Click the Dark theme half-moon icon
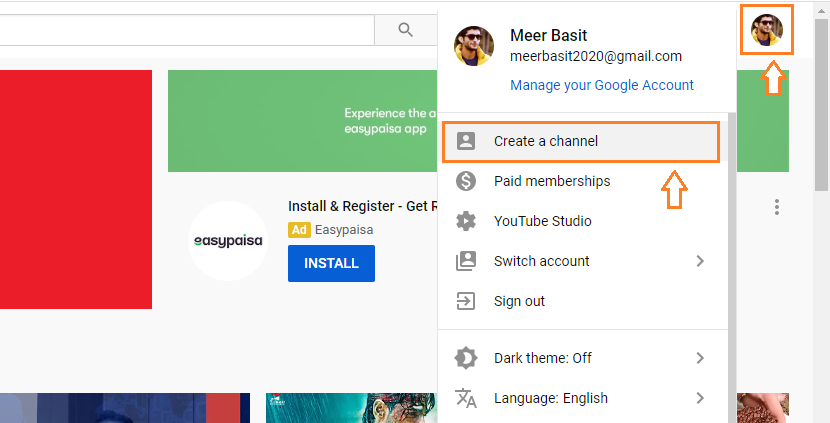Image resolution: width=830 pixels, height=423 pixels. coord(466,358)
